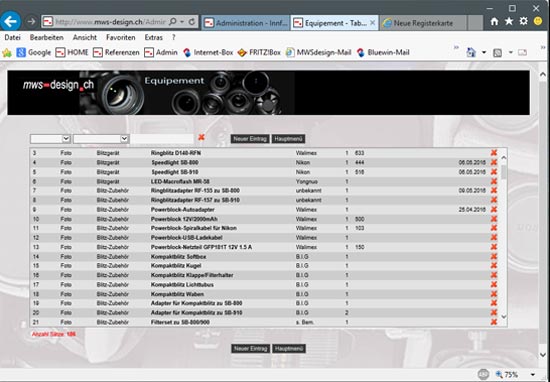Click red X to clear the filter field
The height and width of the screenshot is (382, 550).
pyautogui.click(x=201, y=138)
